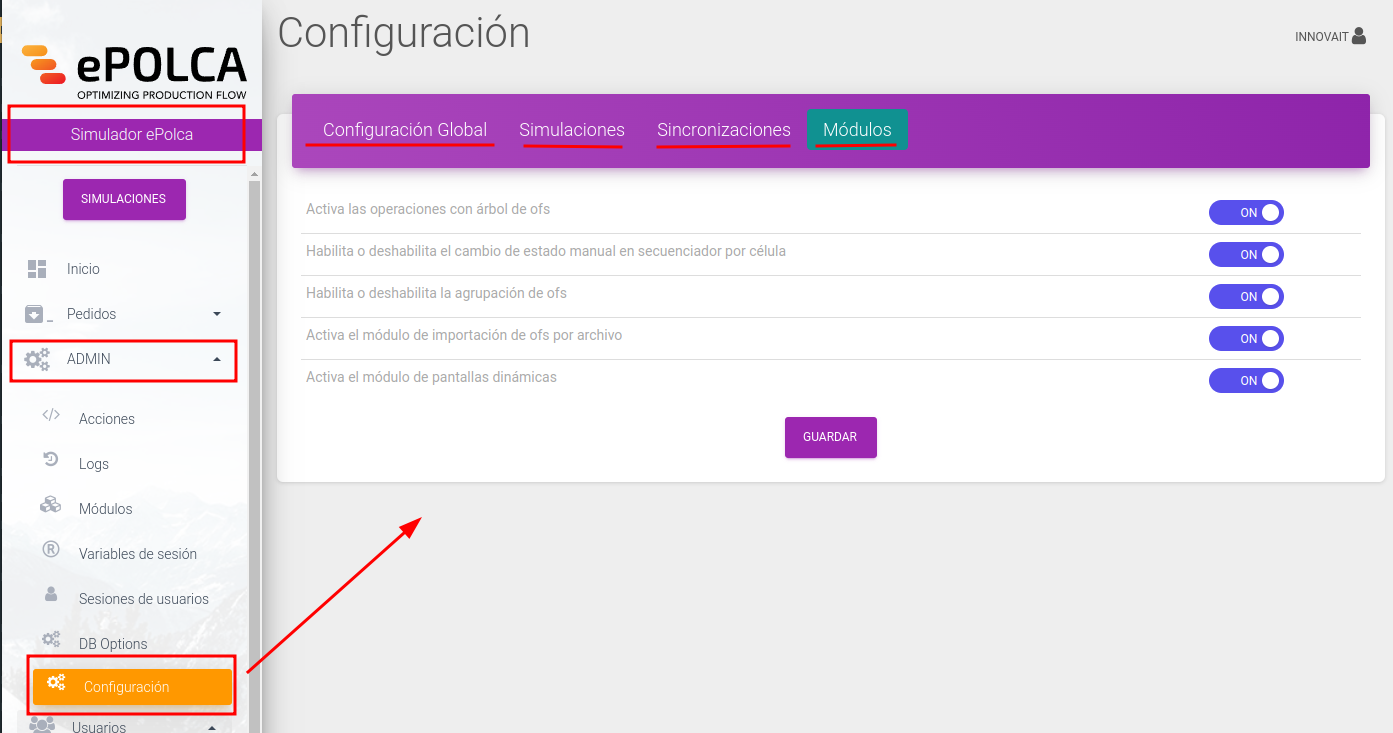Click the Acciones code brackets icon
This screenshot has height=733, width=1393.
click(x=51, y=415)
